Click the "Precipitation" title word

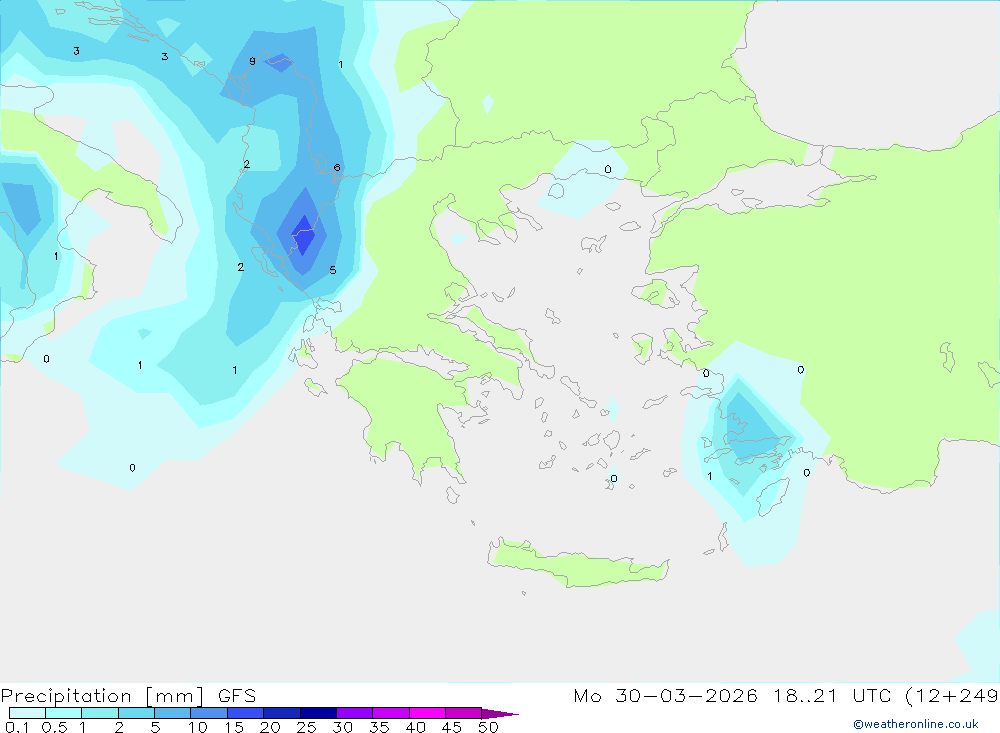point(66,696)
